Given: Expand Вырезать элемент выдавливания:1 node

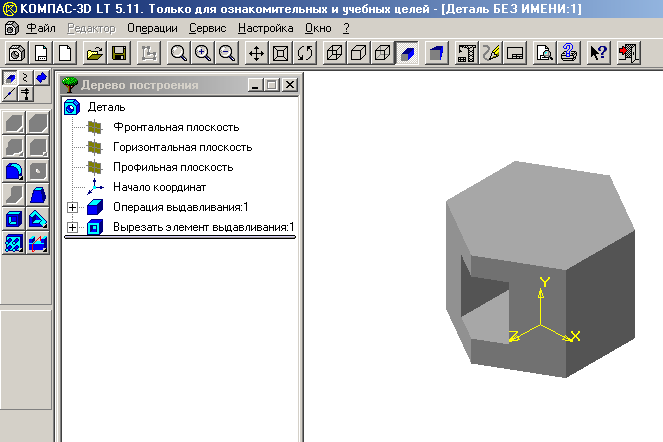Looking at the screenshot, I should click(72, 227).
